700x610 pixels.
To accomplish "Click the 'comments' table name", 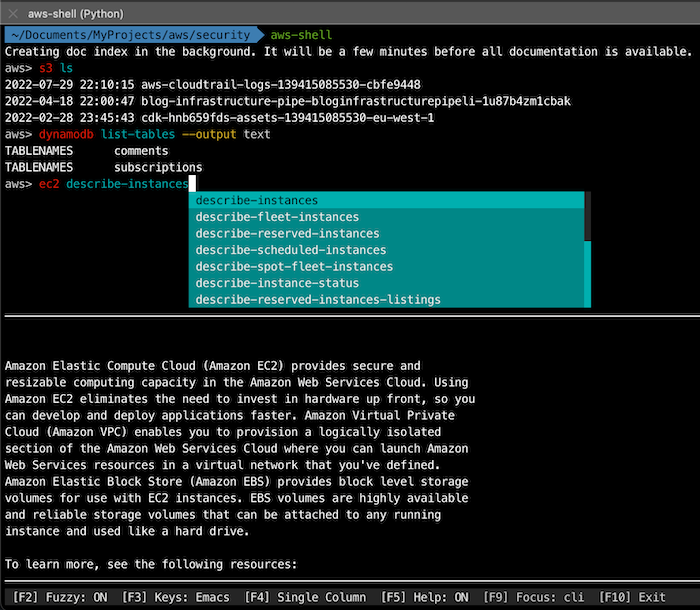I will coord(141,150).
